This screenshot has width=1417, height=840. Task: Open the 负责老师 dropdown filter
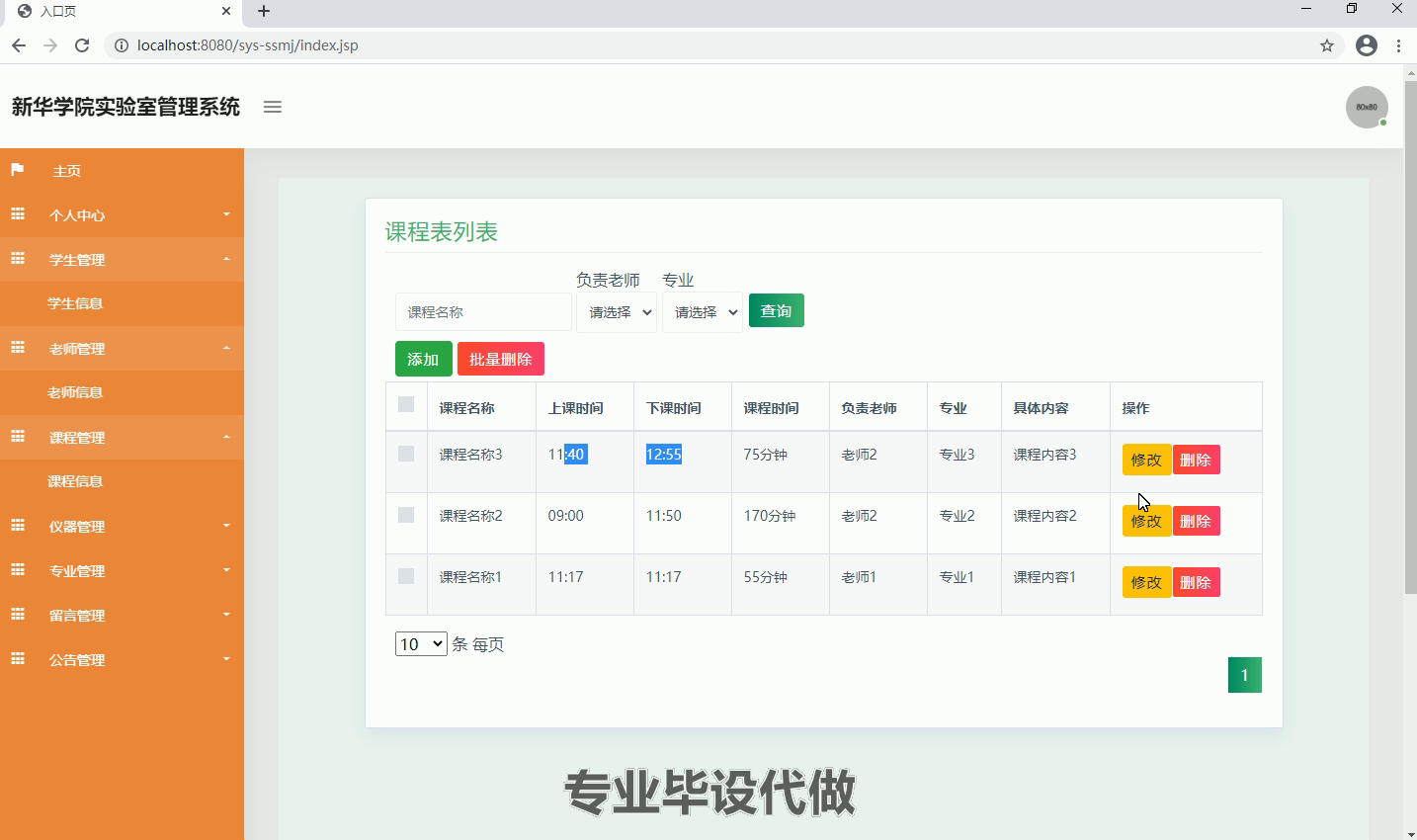(617, 312)
